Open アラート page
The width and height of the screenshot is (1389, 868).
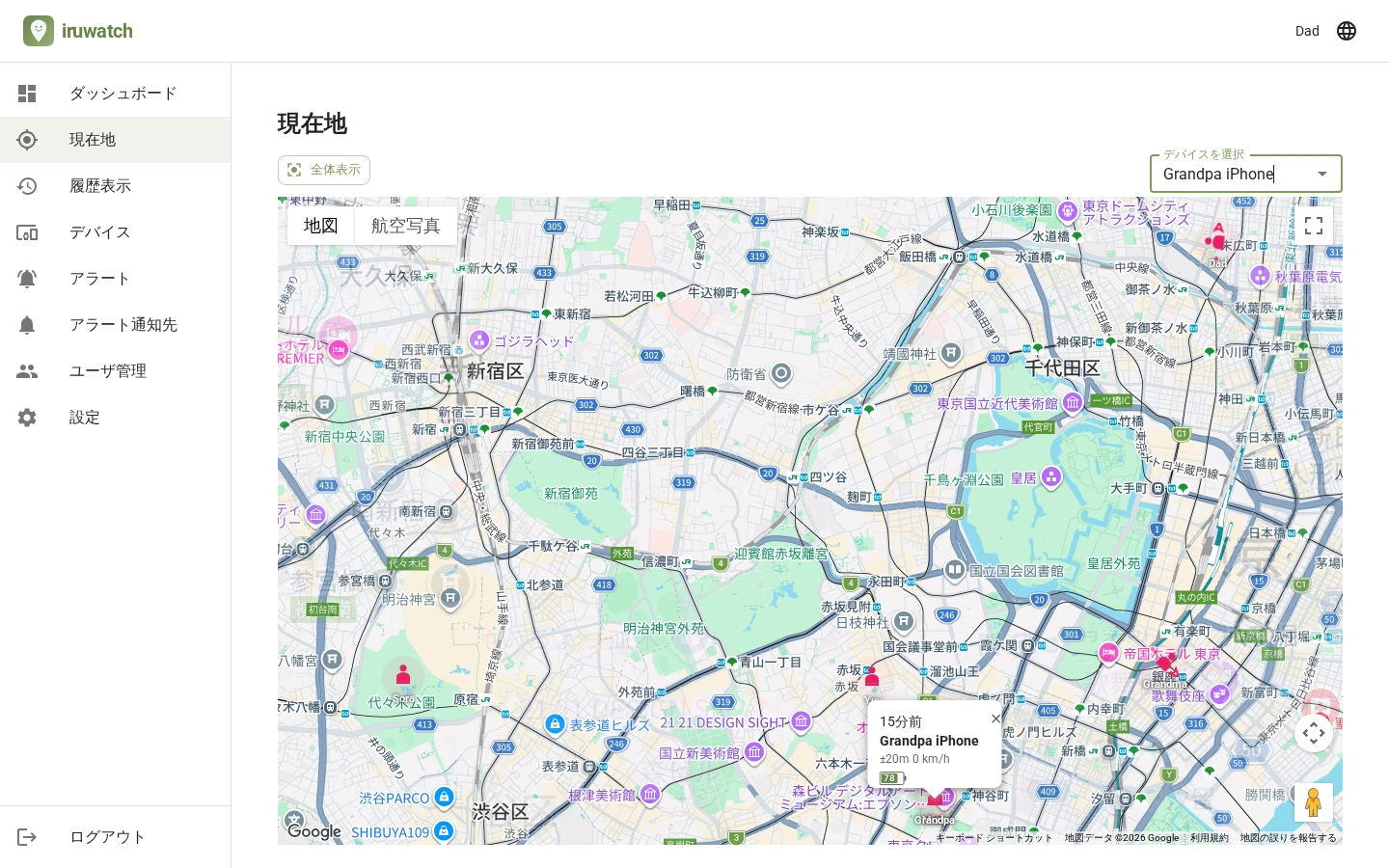click(116, 279)
